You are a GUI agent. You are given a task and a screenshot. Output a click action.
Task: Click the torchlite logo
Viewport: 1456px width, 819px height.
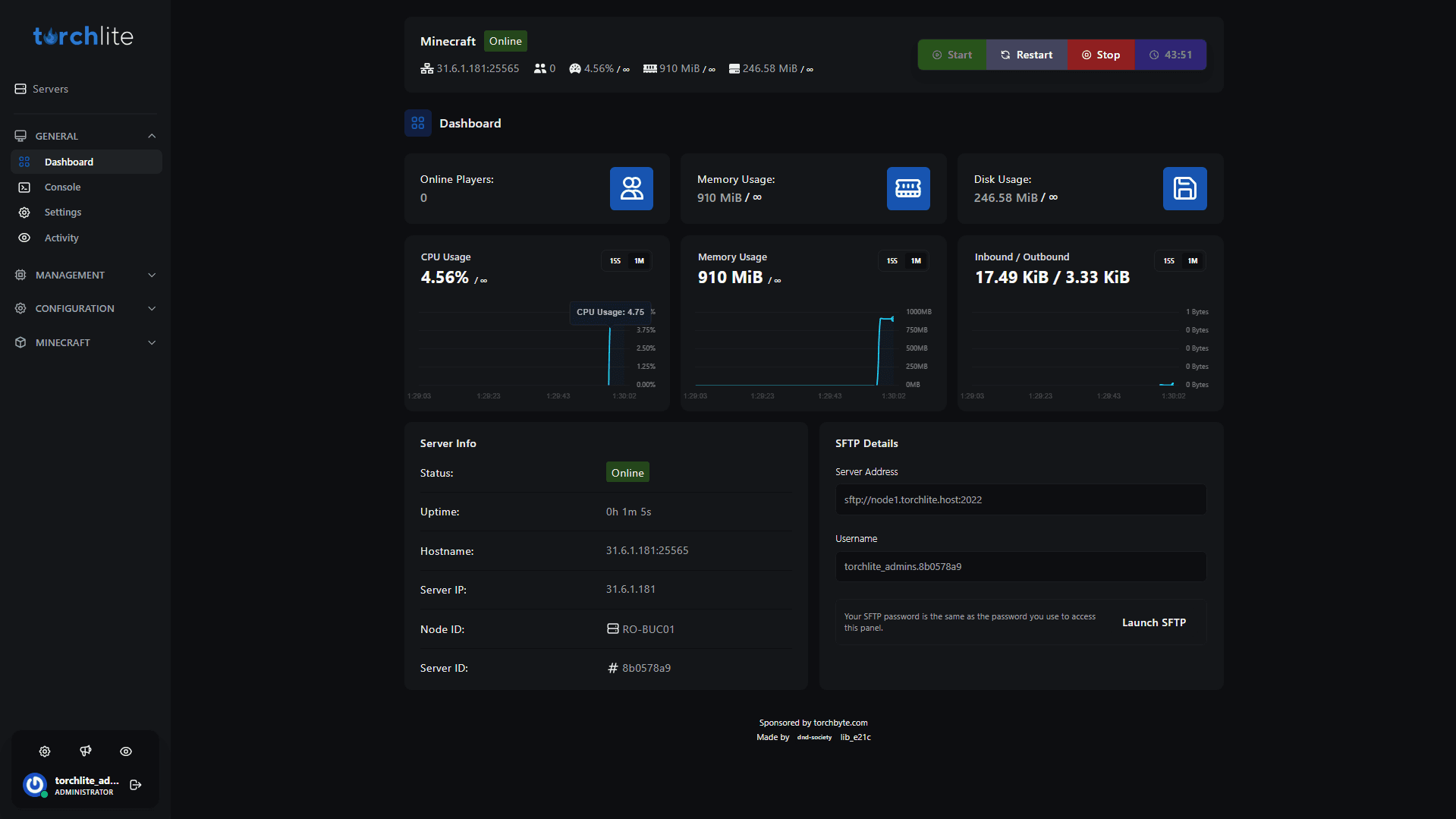(83, 36)
